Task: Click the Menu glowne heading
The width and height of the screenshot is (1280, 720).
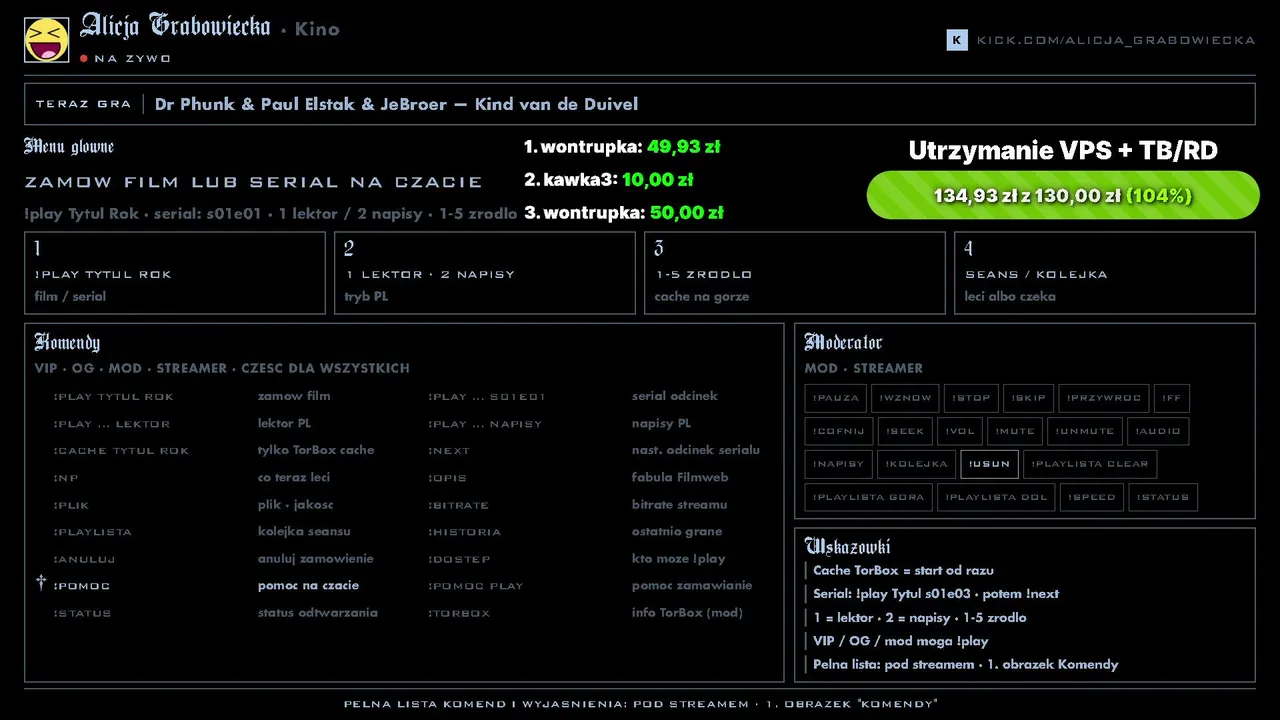Action: [69, 147]
